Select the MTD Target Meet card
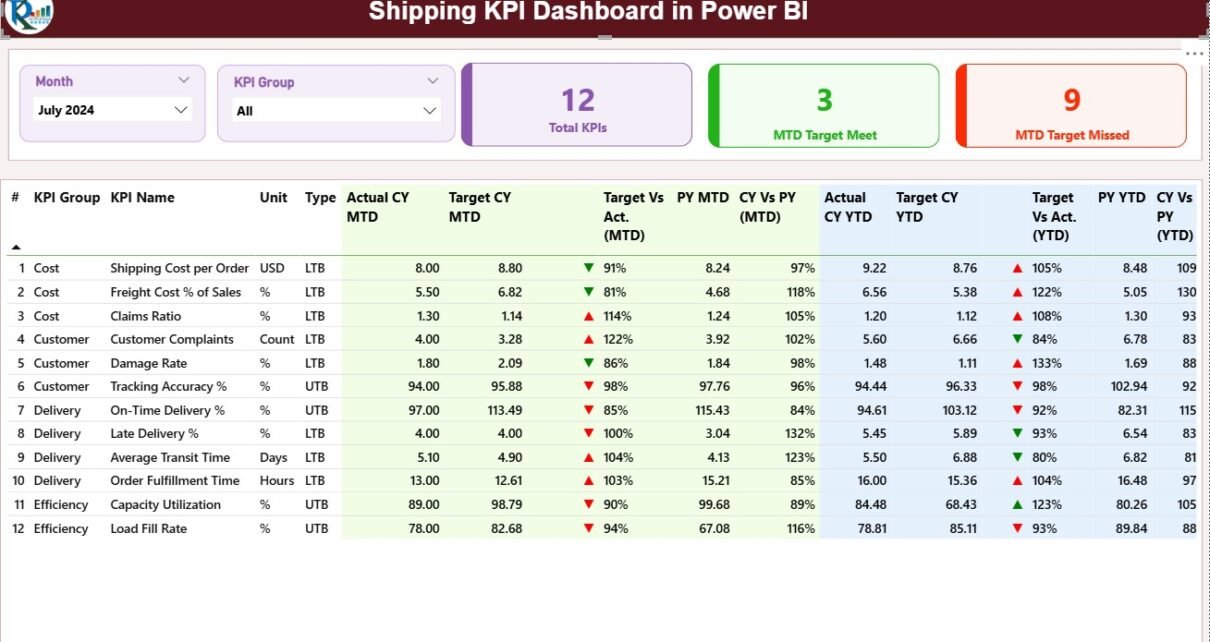 (x=824, y=105)
